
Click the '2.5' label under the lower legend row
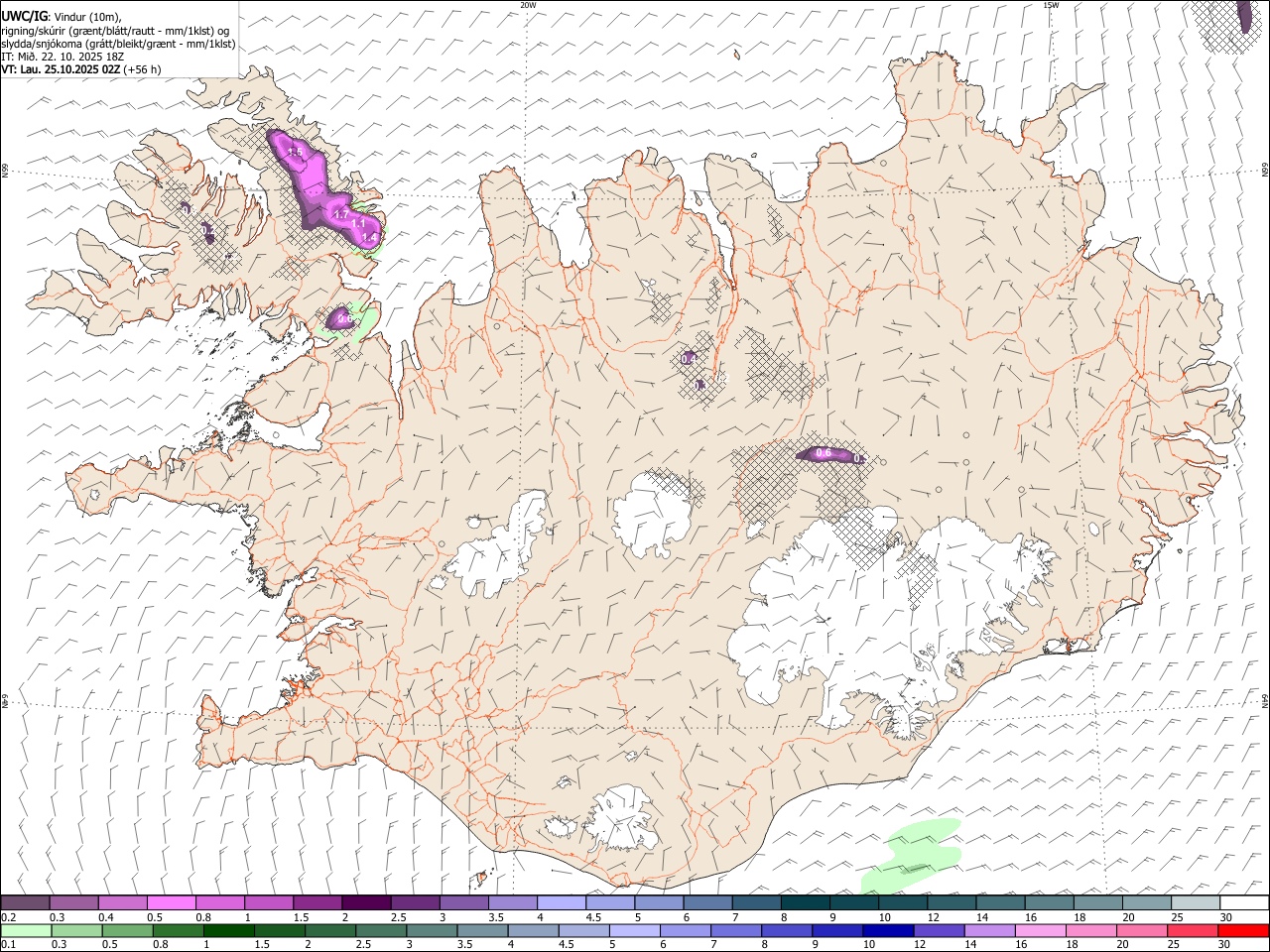click(x=361, y=945)
